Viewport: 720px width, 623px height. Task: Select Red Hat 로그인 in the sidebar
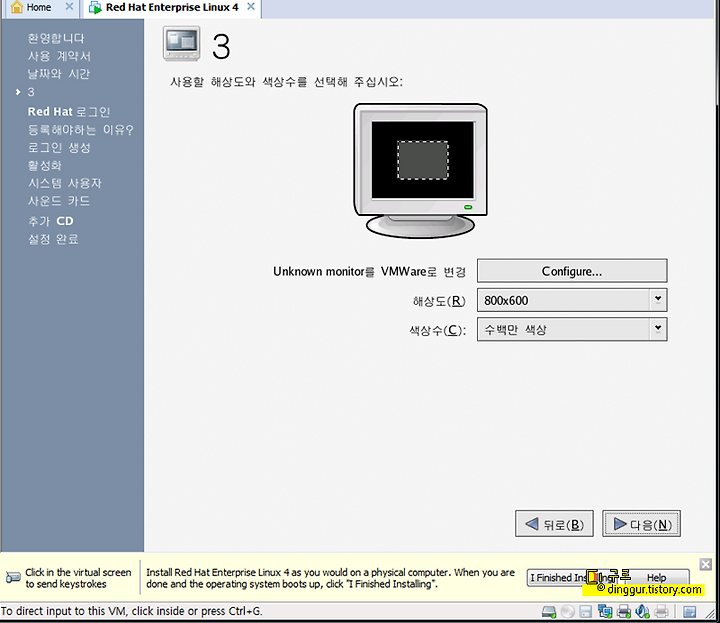[x=69, y=112]
